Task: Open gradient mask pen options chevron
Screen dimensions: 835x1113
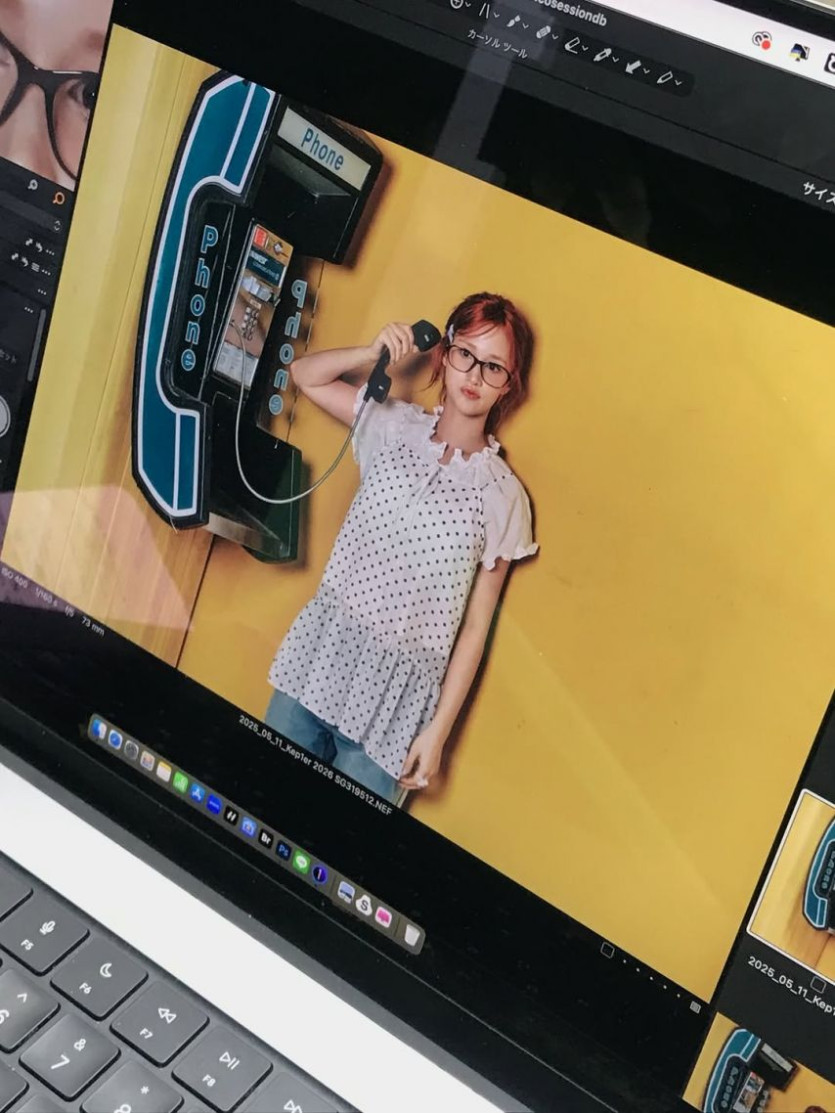Action: pyautogui.click(x=616, y=59)
